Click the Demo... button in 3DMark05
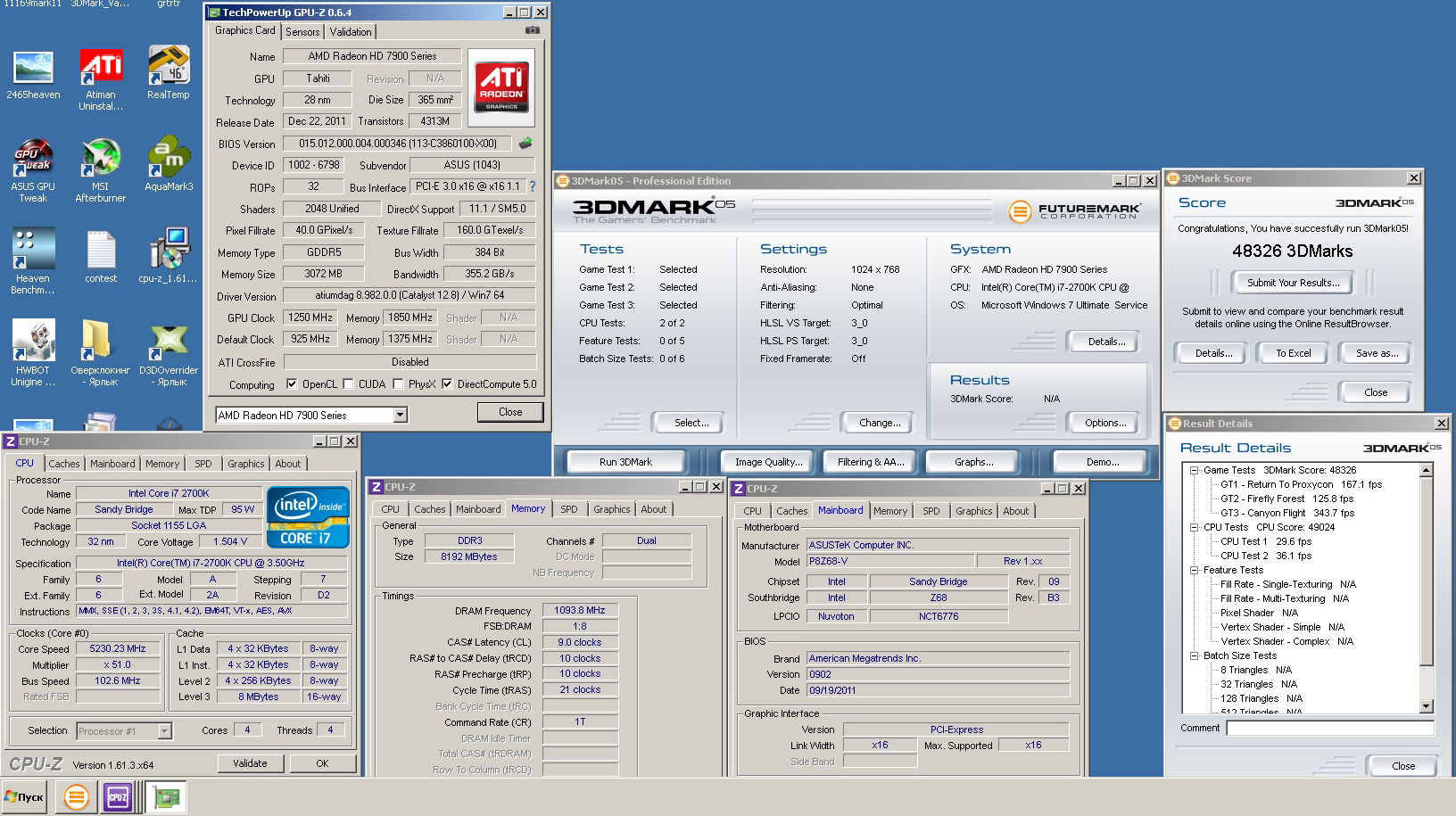The height and width of the screenshot is (816, 1456). point(1103,462)
